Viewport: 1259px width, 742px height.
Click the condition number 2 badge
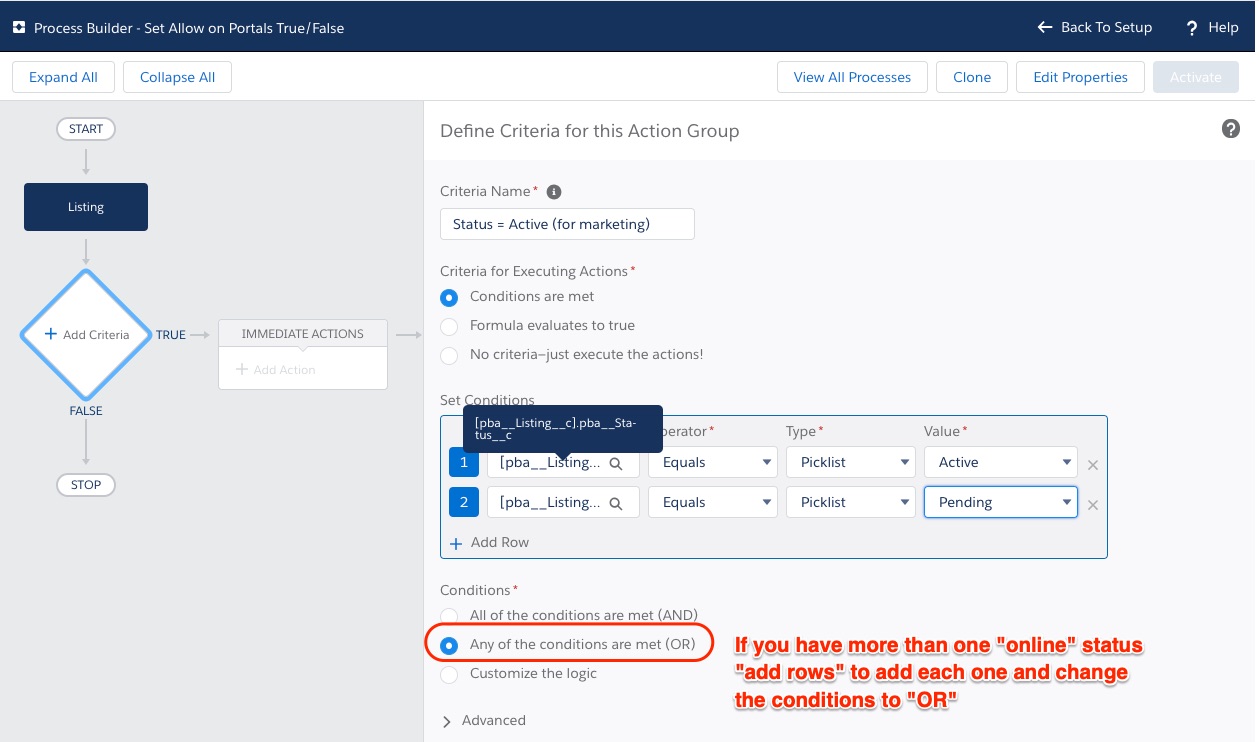[464, 502]
